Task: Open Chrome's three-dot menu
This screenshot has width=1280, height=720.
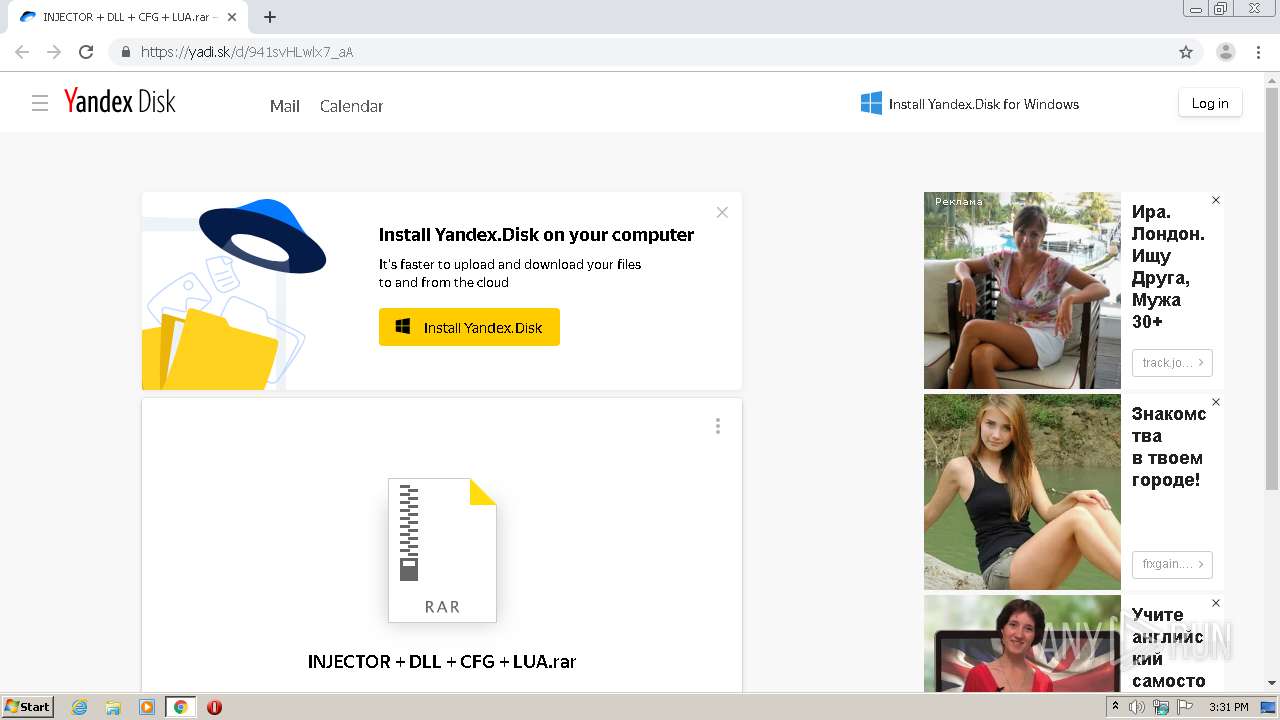Action: (1258, 52)
